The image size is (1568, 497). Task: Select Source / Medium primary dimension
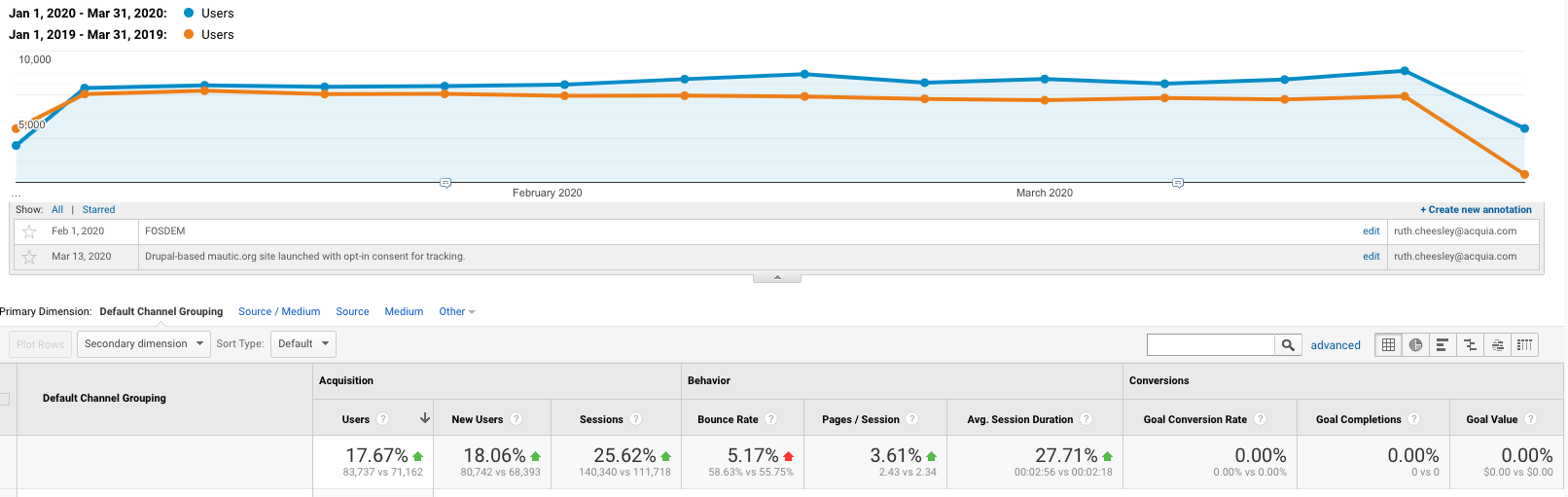[x=279, y=312]
